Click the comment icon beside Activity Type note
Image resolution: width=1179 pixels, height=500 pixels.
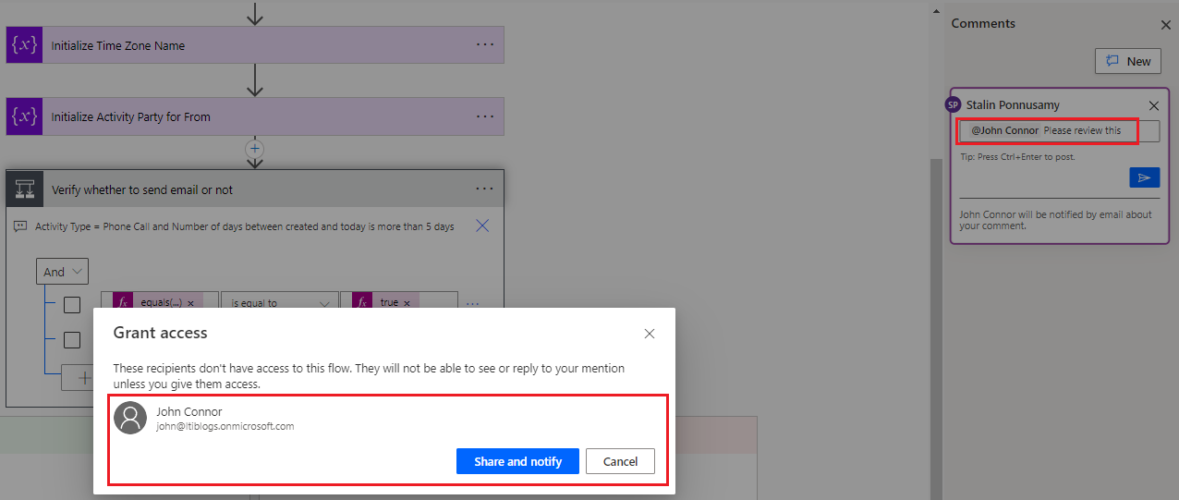pos(20,227)
